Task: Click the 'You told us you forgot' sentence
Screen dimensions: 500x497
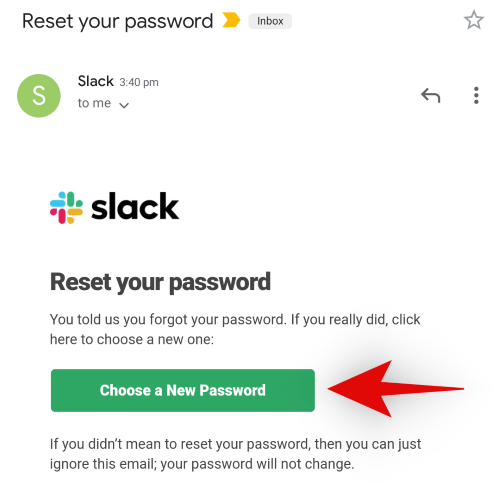Action: [x=235, y=320]
